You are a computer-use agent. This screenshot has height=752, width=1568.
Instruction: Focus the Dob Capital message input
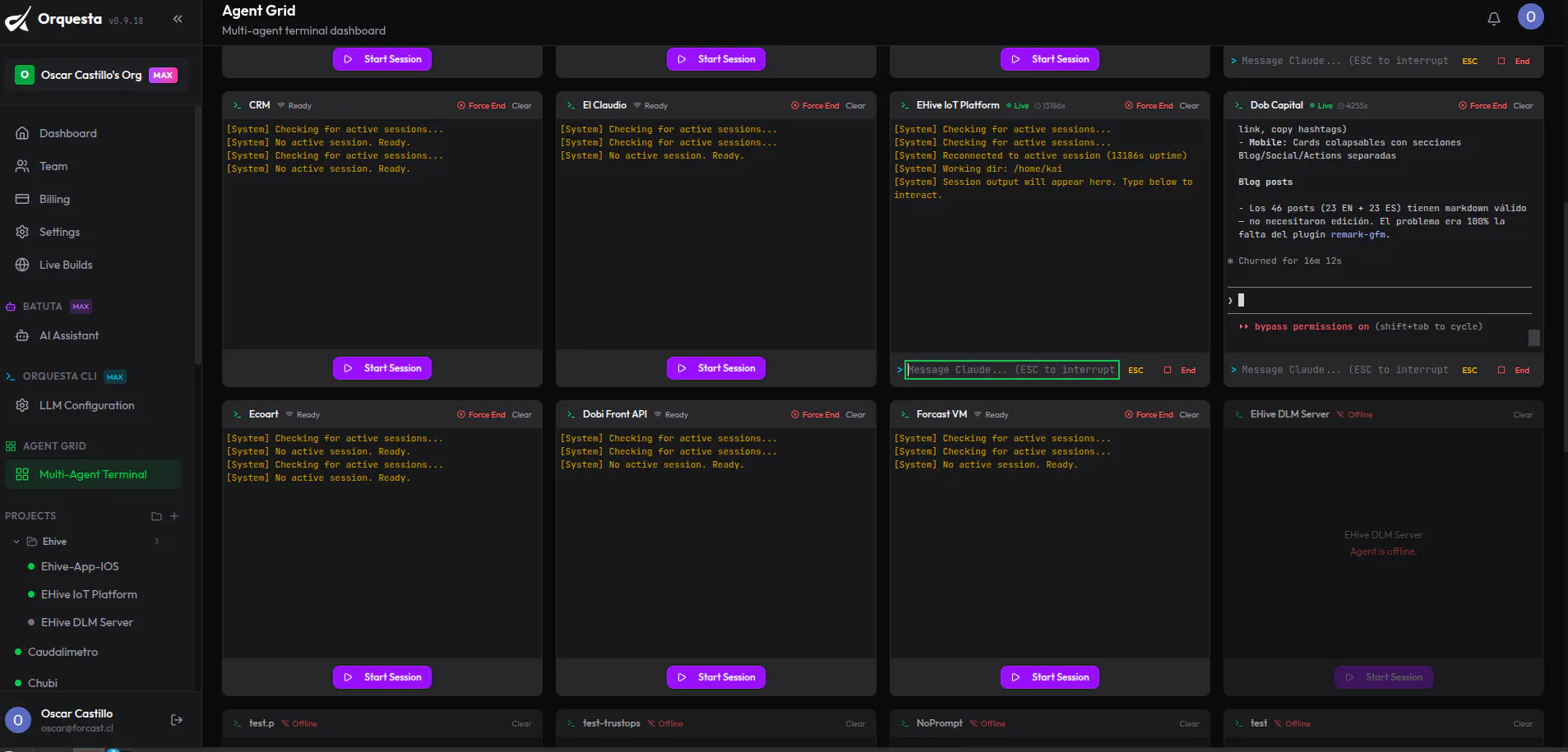click(1344, 370)
